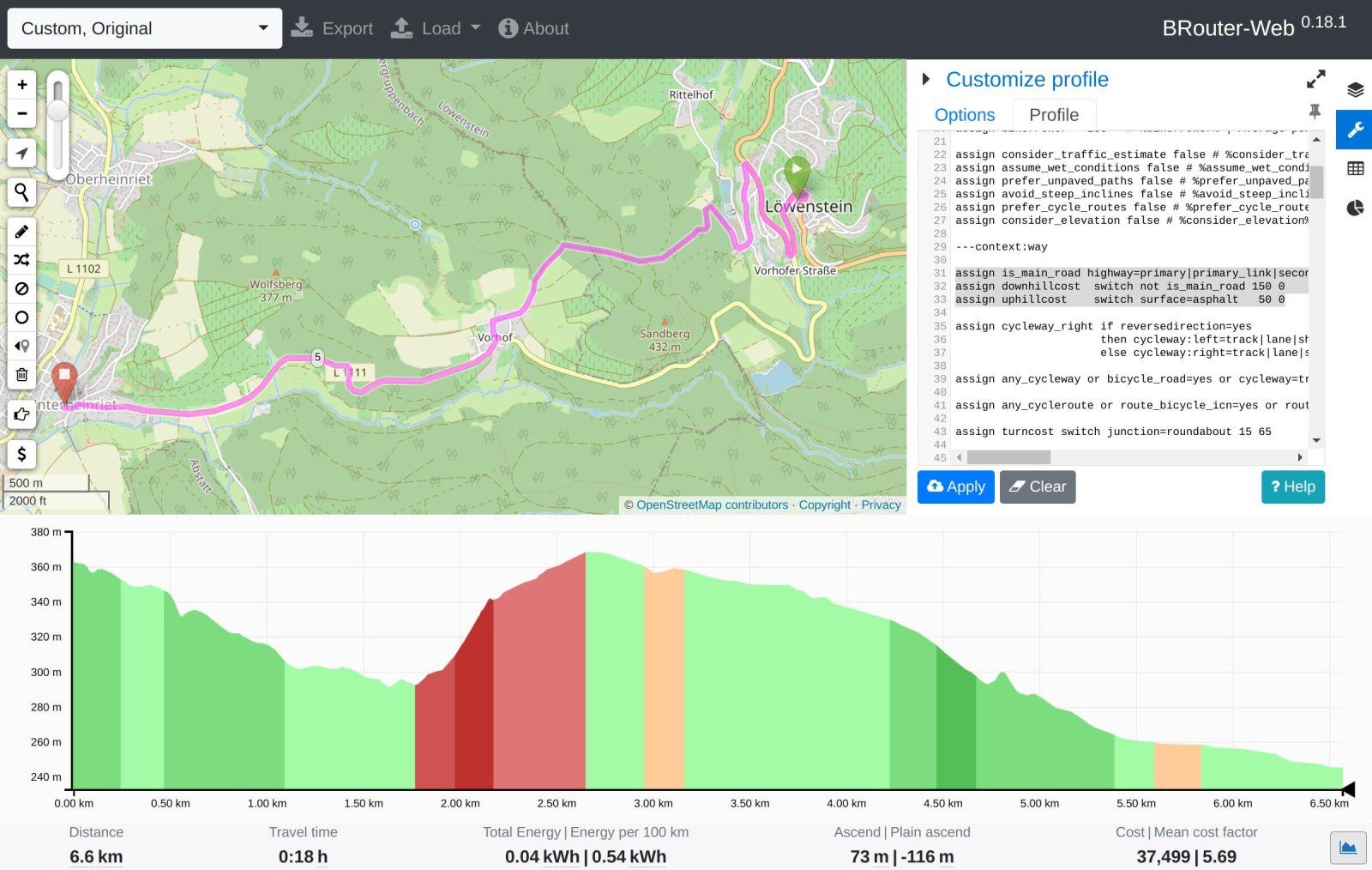The image size is (1372, 870).
Task: Pin the sidebar panel
Action: click(1315, 112)
